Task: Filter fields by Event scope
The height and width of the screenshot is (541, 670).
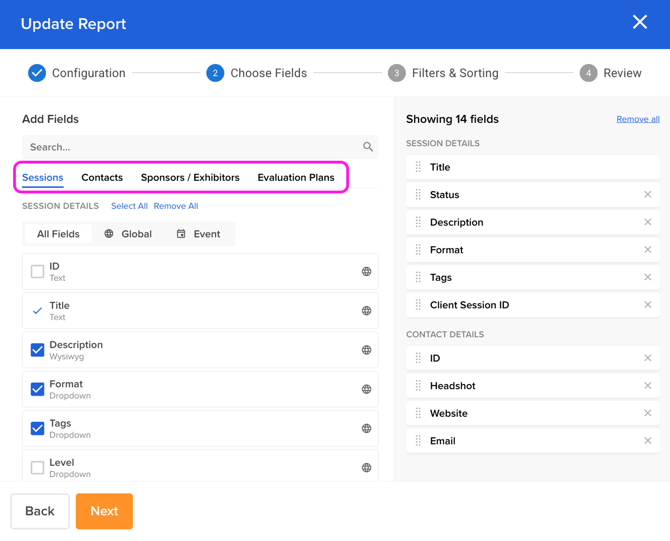Action: (198, 234)
